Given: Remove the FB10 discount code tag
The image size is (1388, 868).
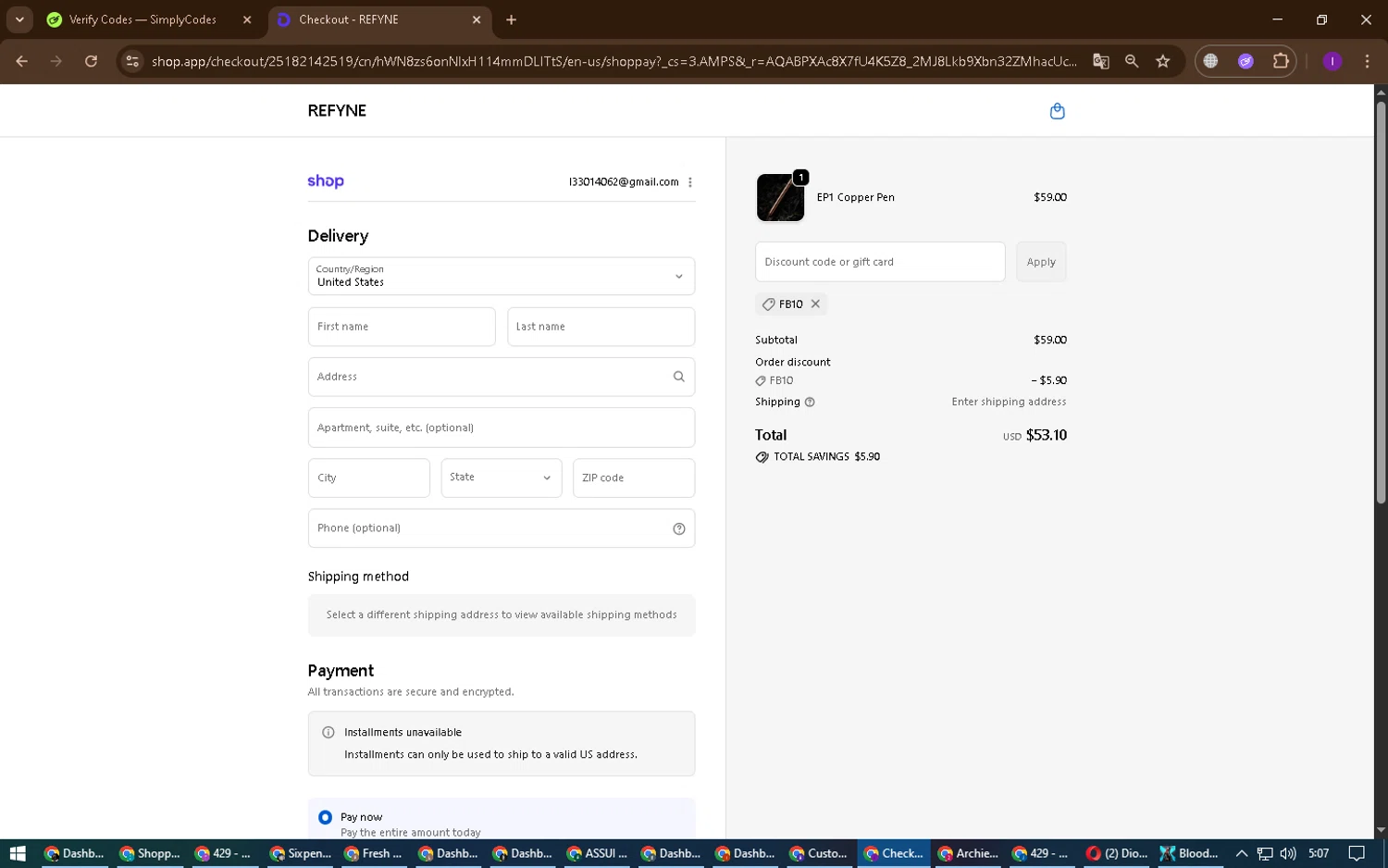Looking at the screenshot, I should pos(815,304).
